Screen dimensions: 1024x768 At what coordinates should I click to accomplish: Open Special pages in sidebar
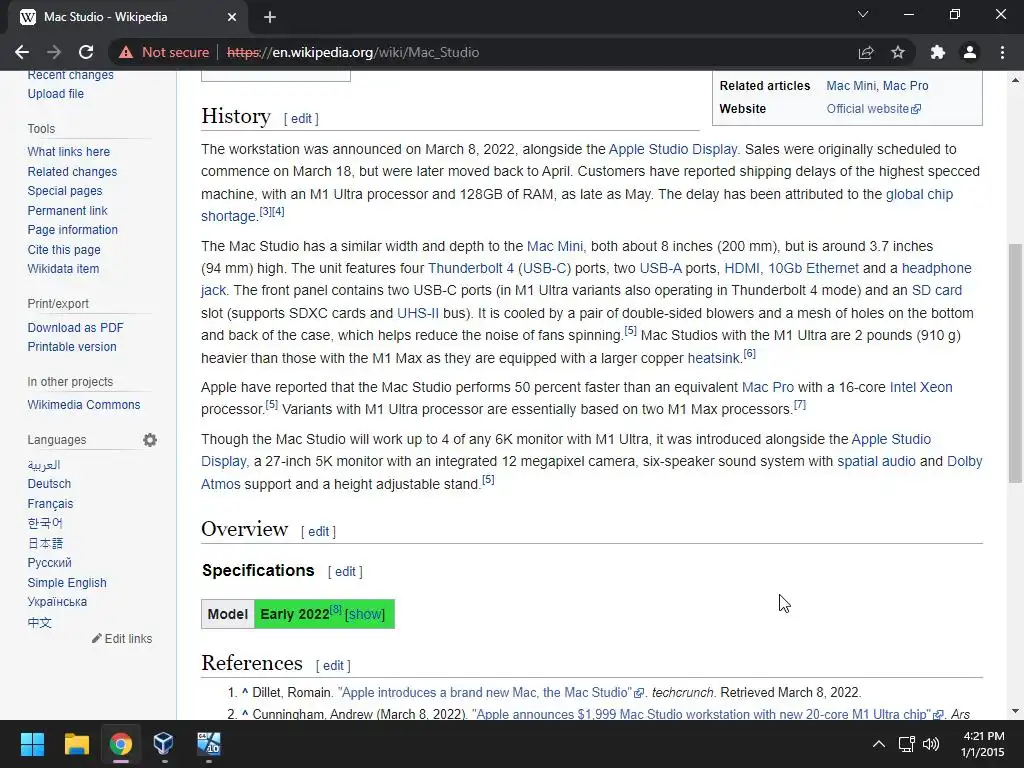[x=65, y=191]
